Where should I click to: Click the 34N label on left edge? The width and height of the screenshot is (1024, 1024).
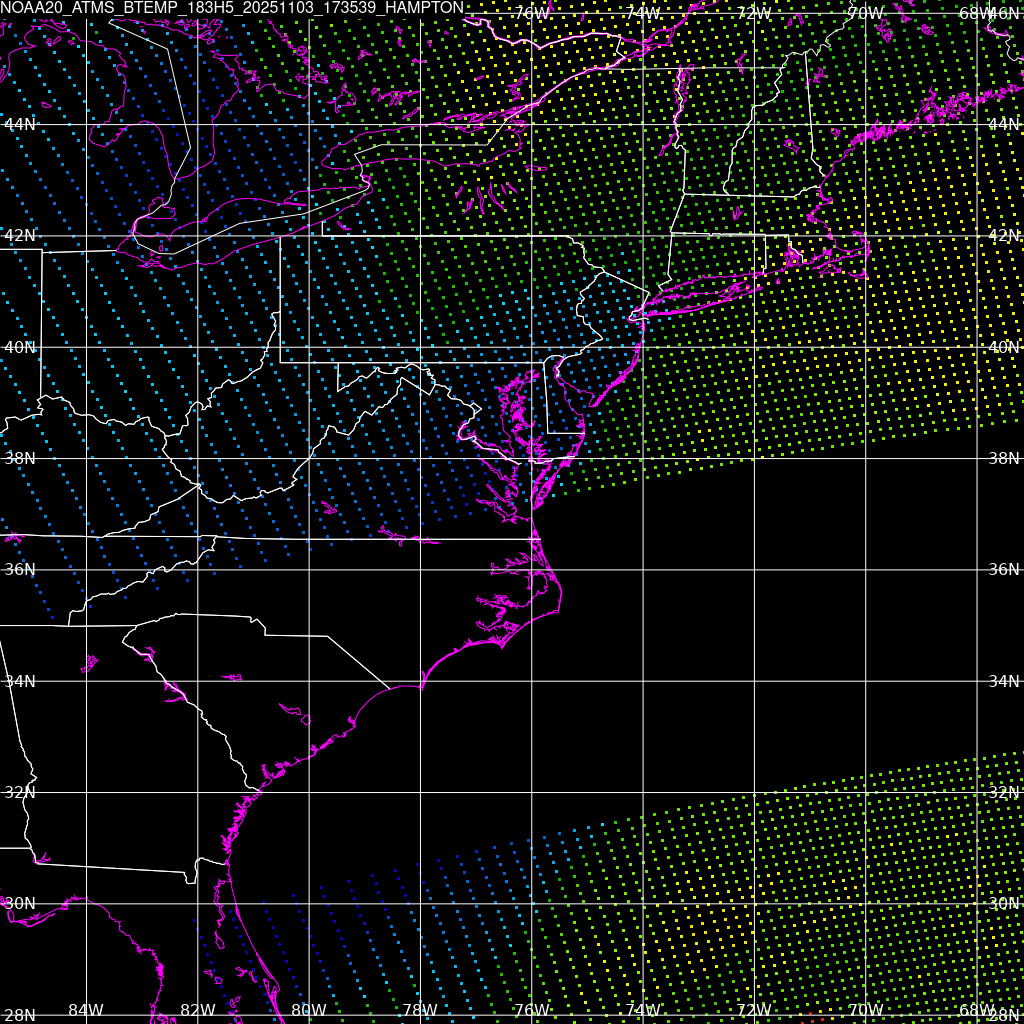(20, 681)
